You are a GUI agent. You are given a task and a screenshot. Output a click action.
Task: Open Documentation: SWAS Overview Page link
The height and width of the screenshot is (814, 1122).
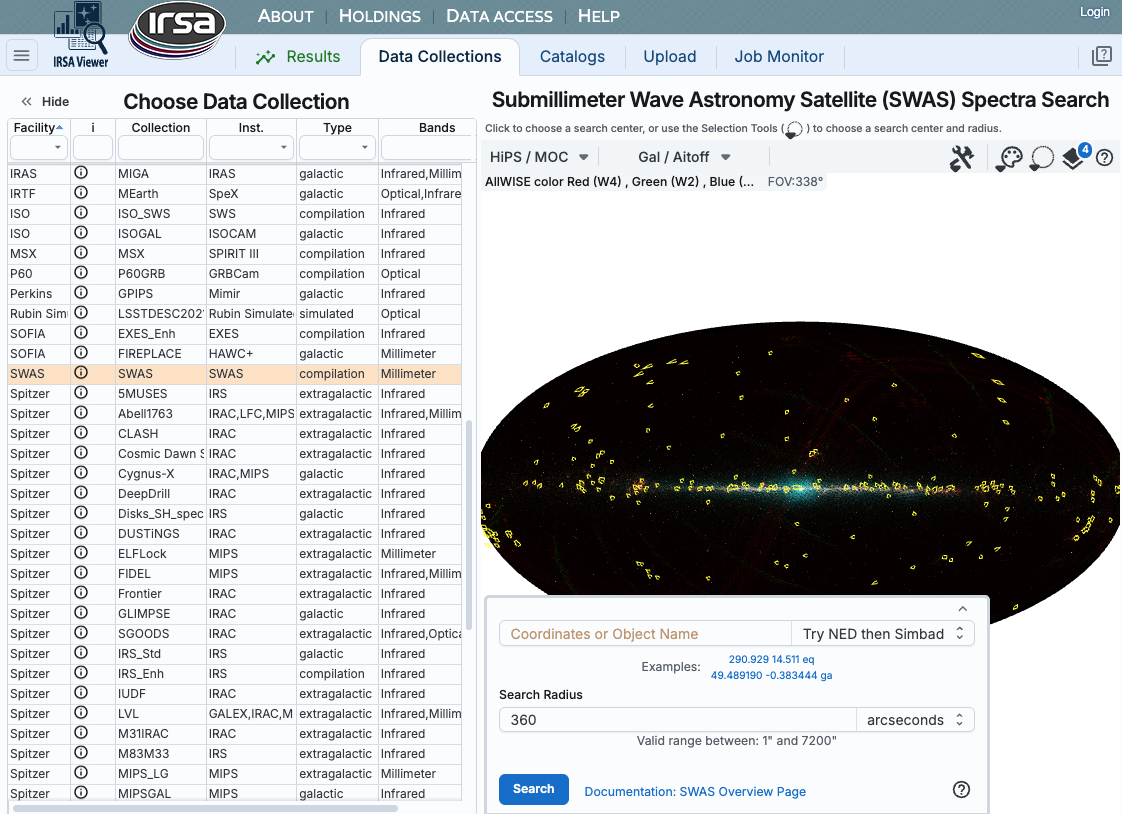[695, 791]
